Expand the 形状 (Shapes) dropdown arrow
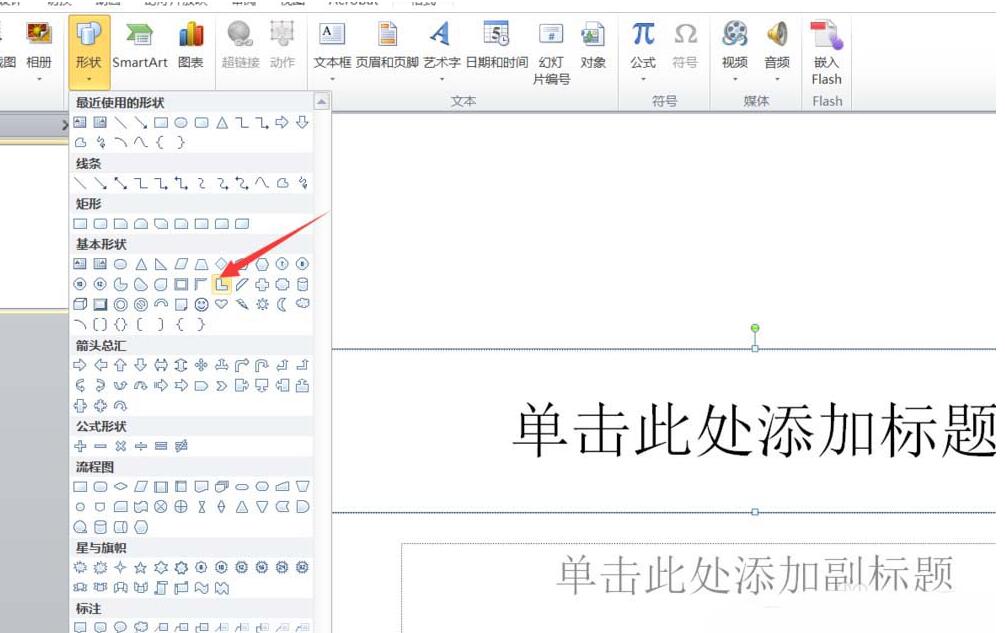 click(88, 78)
